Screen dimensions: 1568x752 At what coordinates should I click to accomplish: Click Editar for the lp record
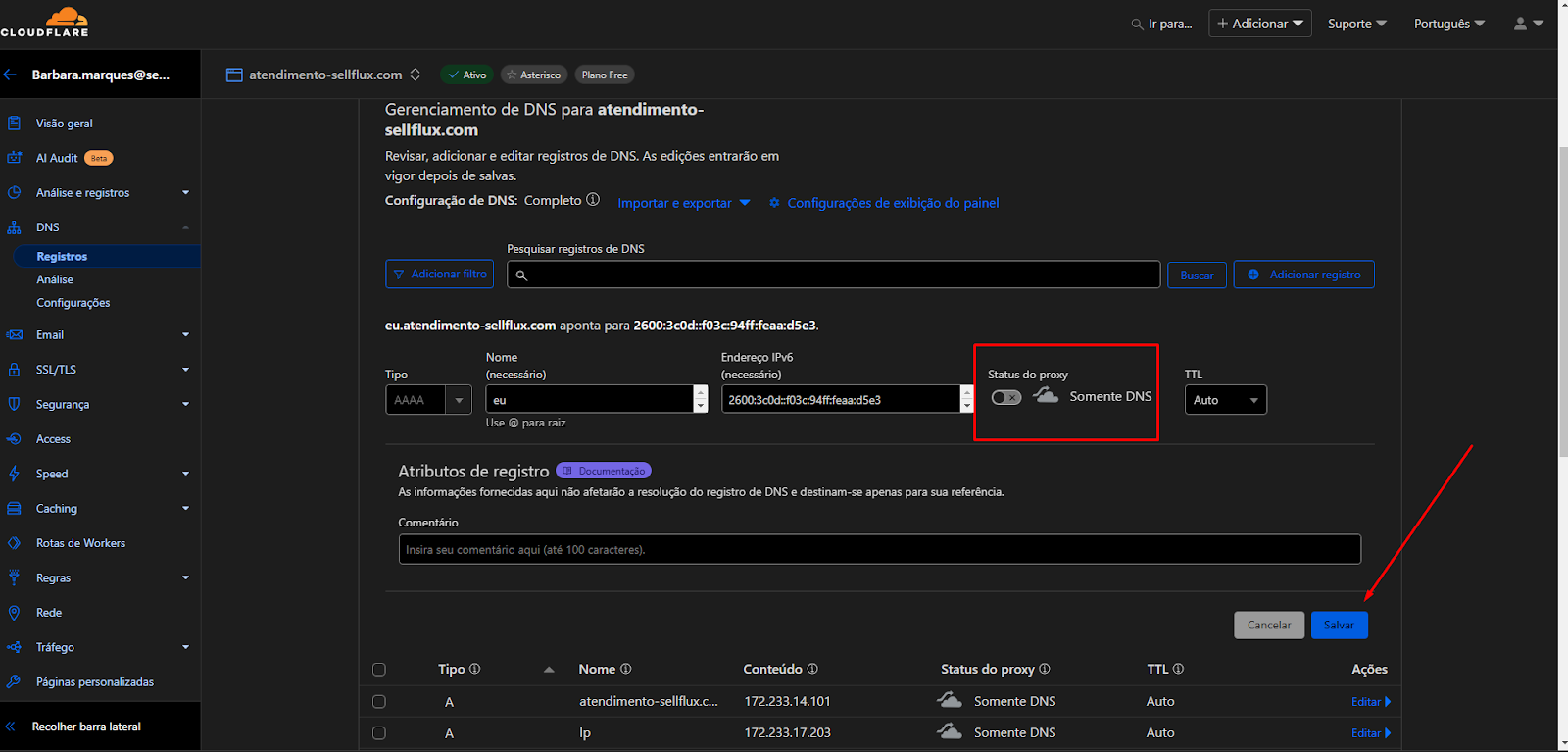tap(1370, 733)
